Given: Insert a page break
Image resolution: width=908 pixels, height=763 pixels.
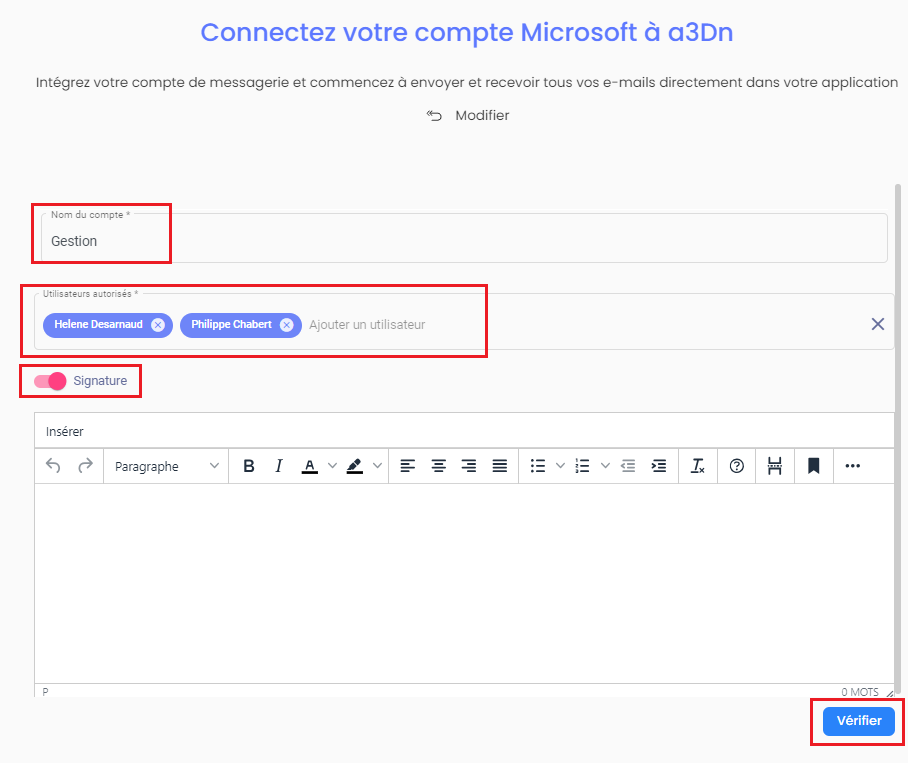Looking at the screenshot, I should click(x=775, y=466).
